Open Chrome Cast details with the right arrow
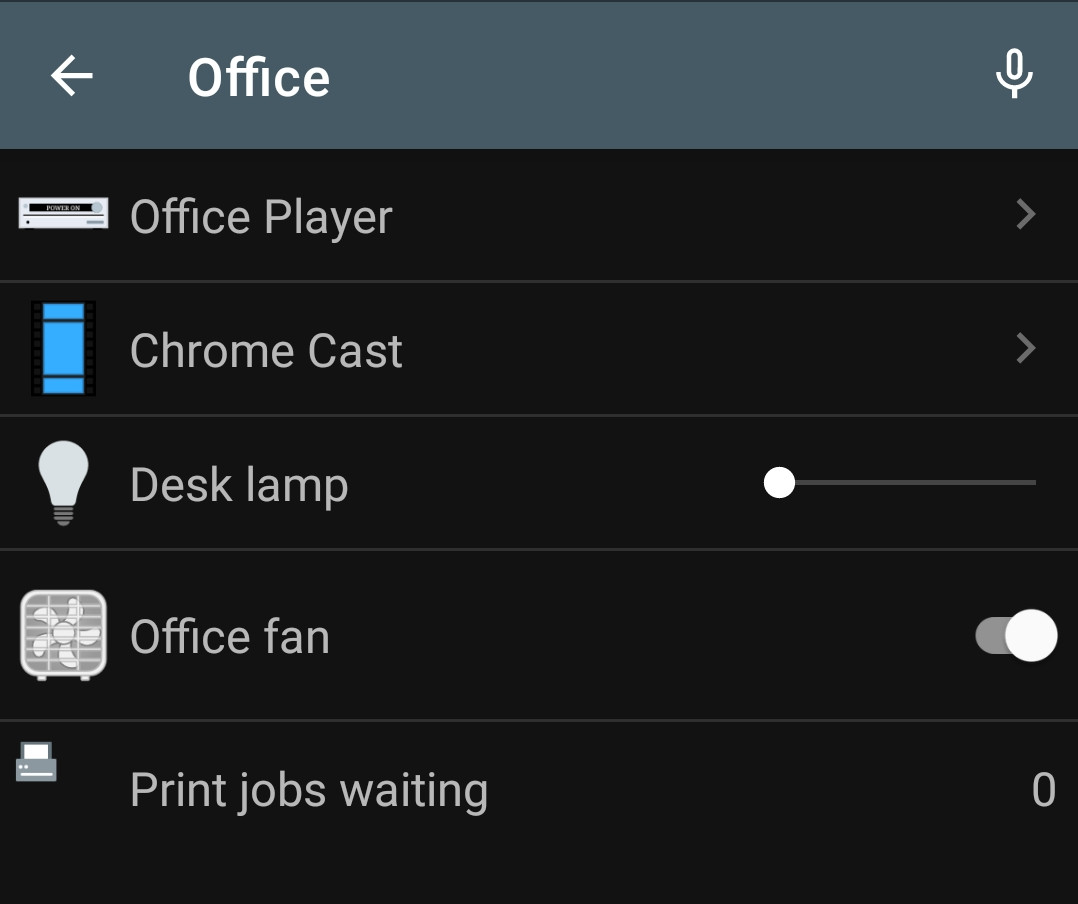Screen dimensions: 1078x904 click(x=1024, y=349)
